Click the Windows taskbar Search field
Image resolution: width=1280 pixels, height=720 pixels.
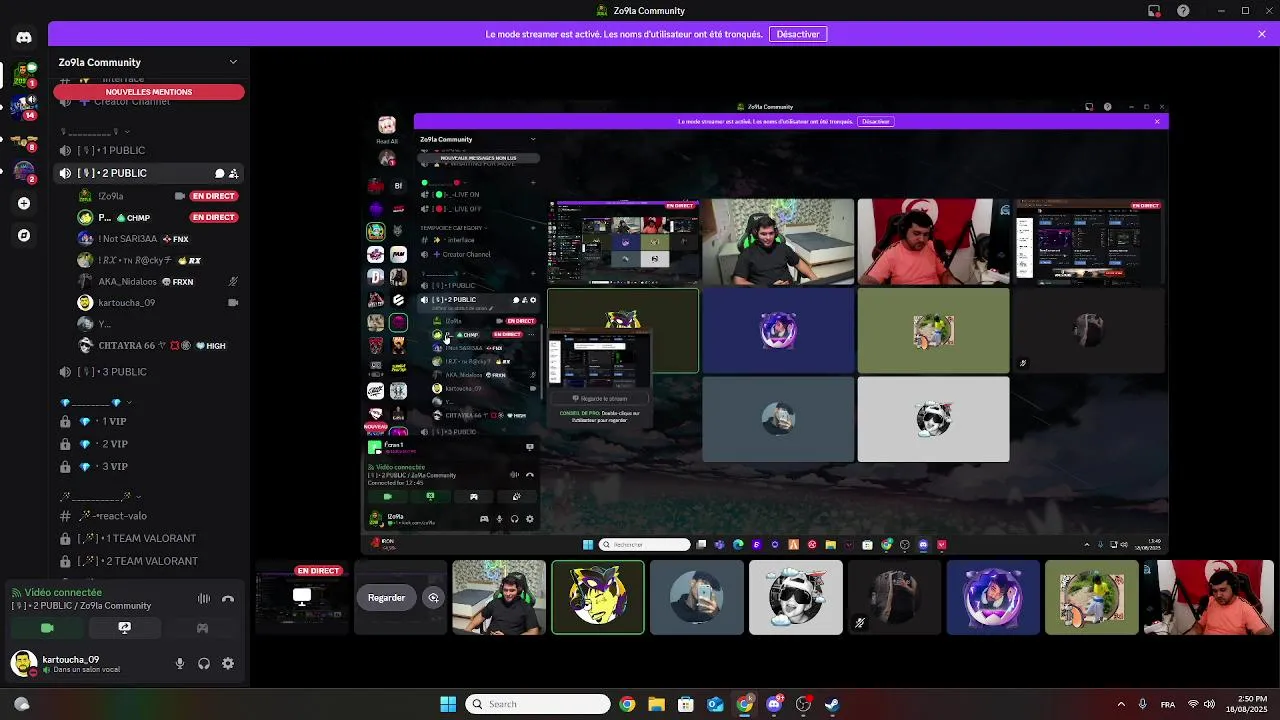click(x=538, y=704)
